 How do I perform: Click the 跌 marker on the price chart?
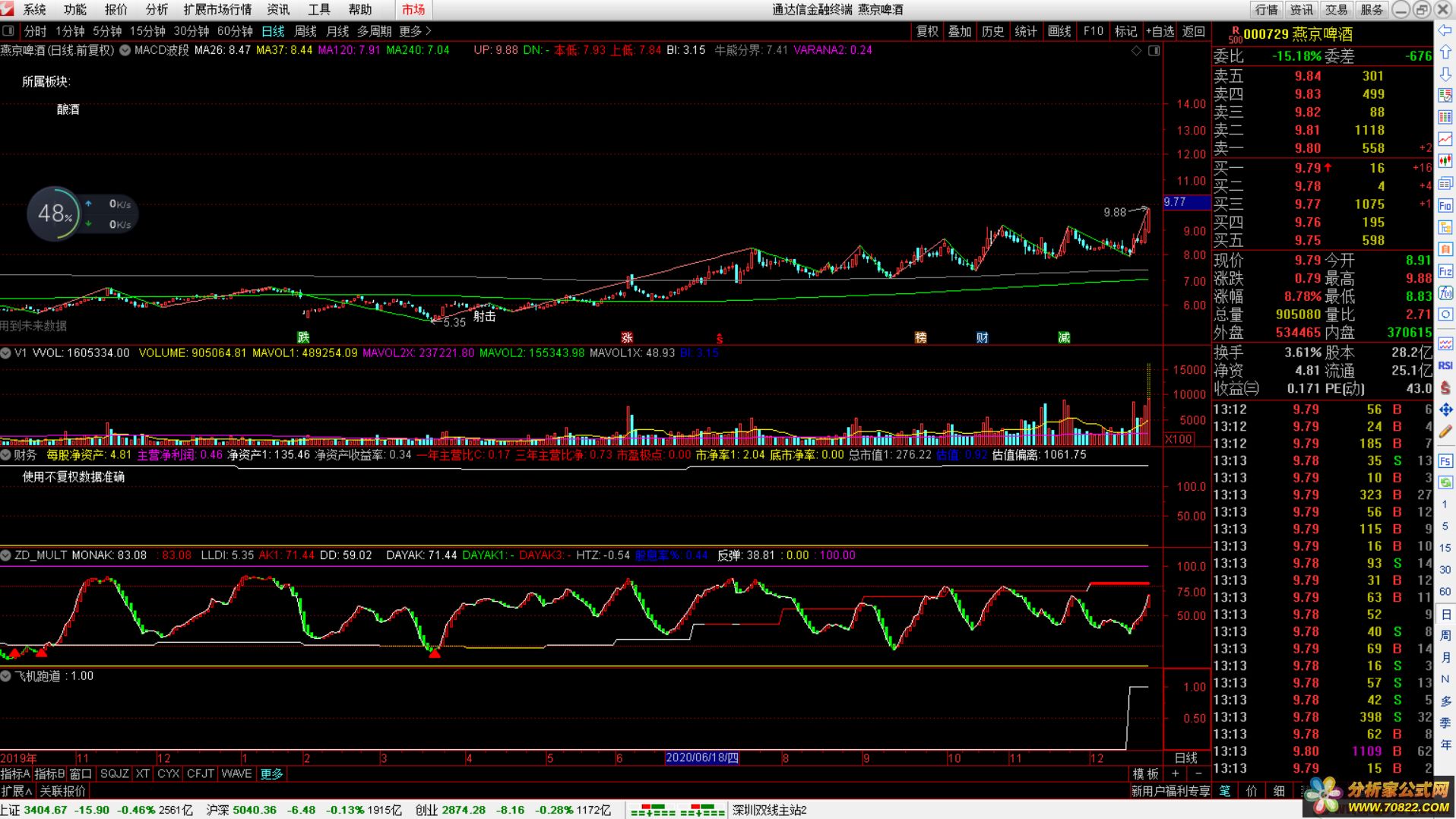point(303,337)
